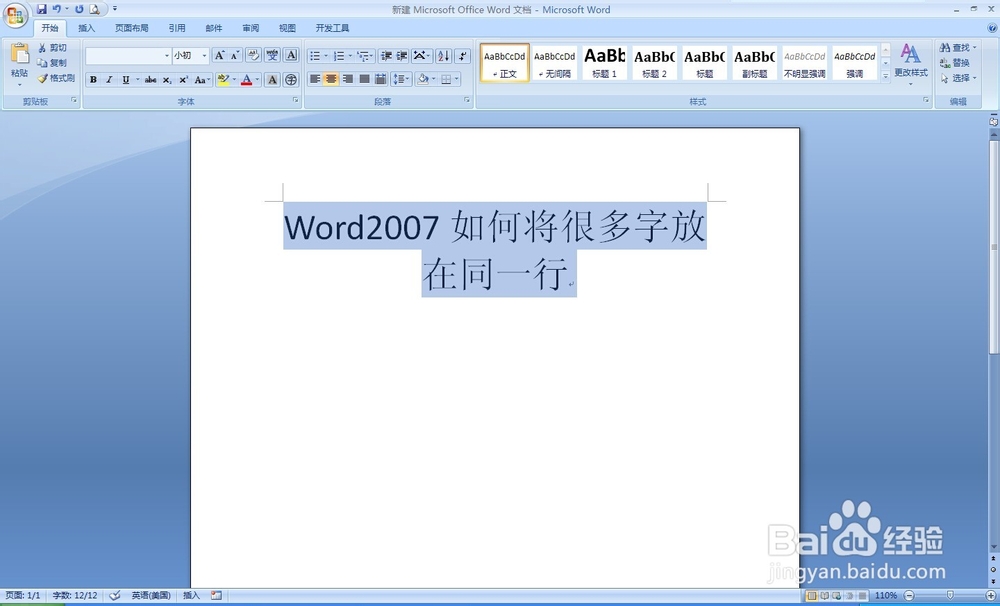This screenshot has width=1000, height=606.
Task: Switch to Full Screen Reading view
Action: tap(824, 596)
